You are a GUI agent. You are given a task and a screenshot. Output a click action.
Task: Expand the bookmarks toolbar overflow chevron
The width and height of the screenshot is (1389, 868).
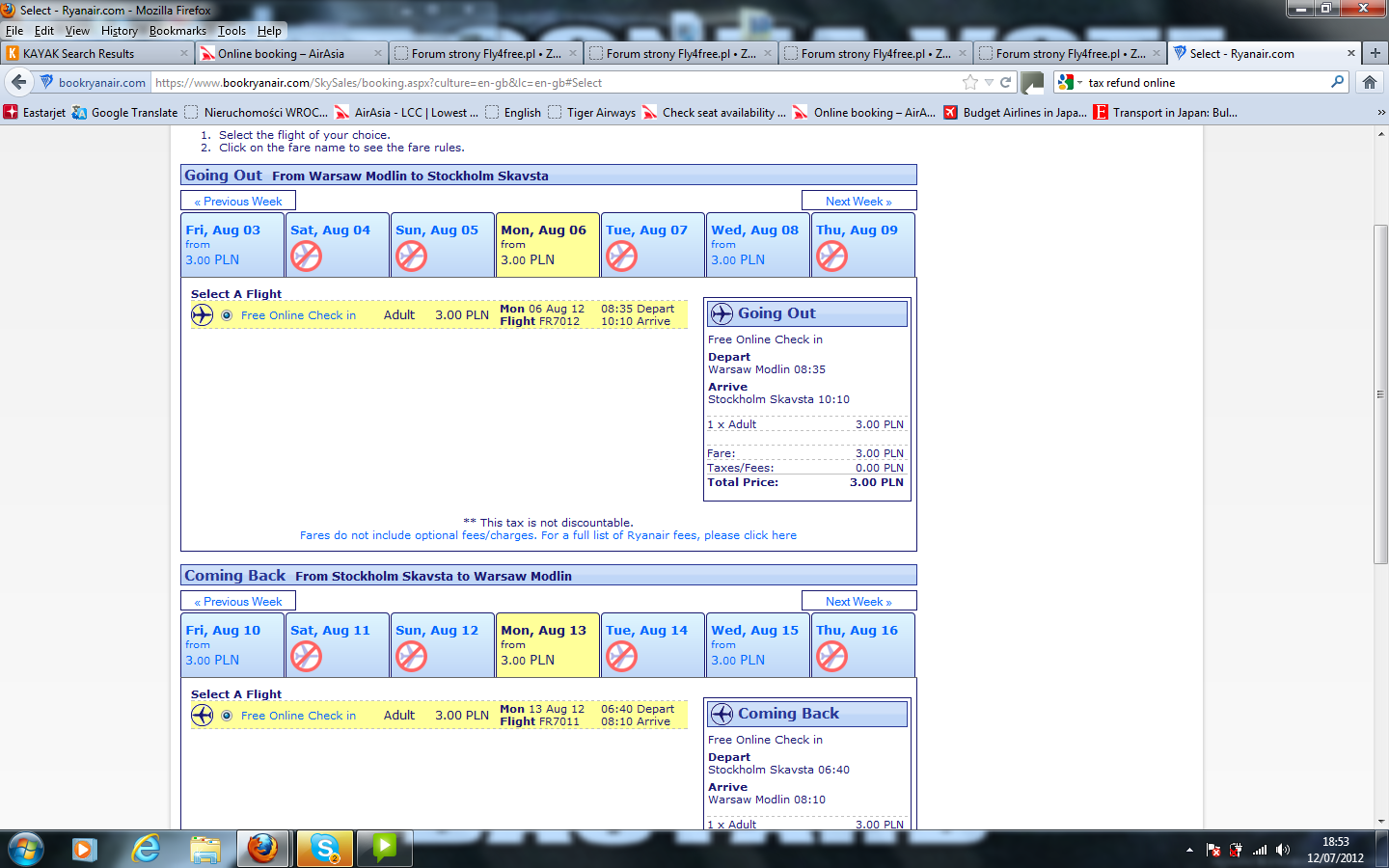[x=1380, y=113]
